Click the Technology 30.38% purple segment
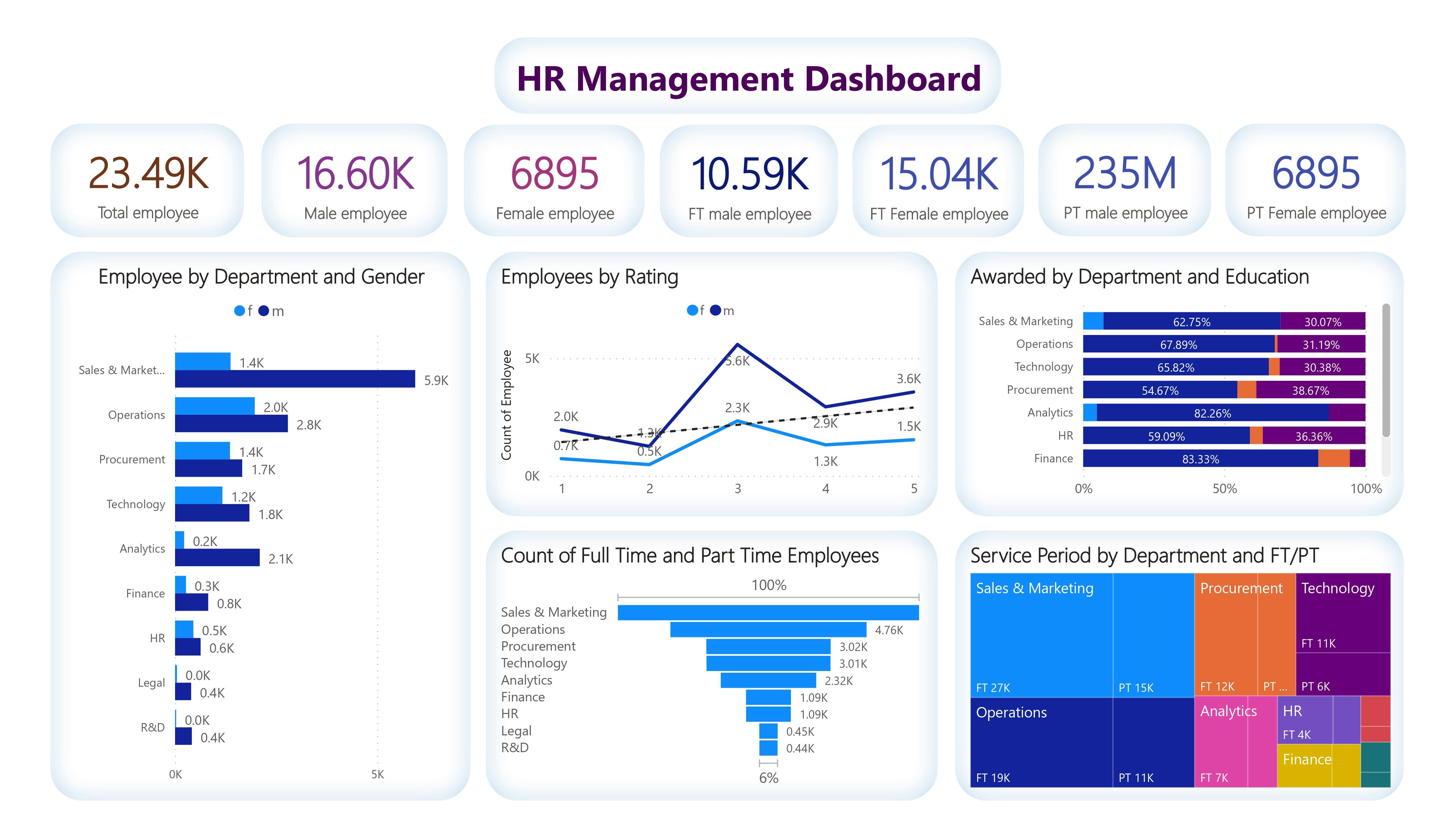The image size is (1453, 840). pyautogui.click(x=1323, y=367)
